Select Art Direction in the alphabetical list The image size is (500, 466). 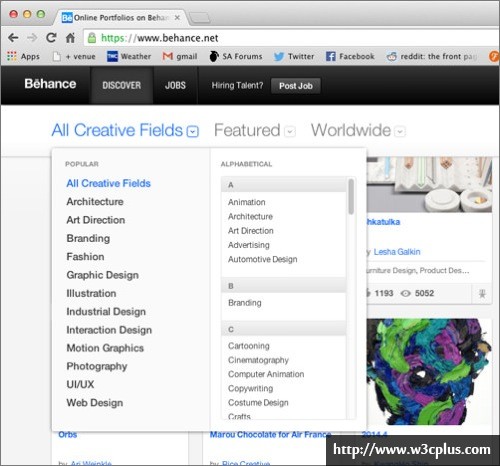pos(251,231)
